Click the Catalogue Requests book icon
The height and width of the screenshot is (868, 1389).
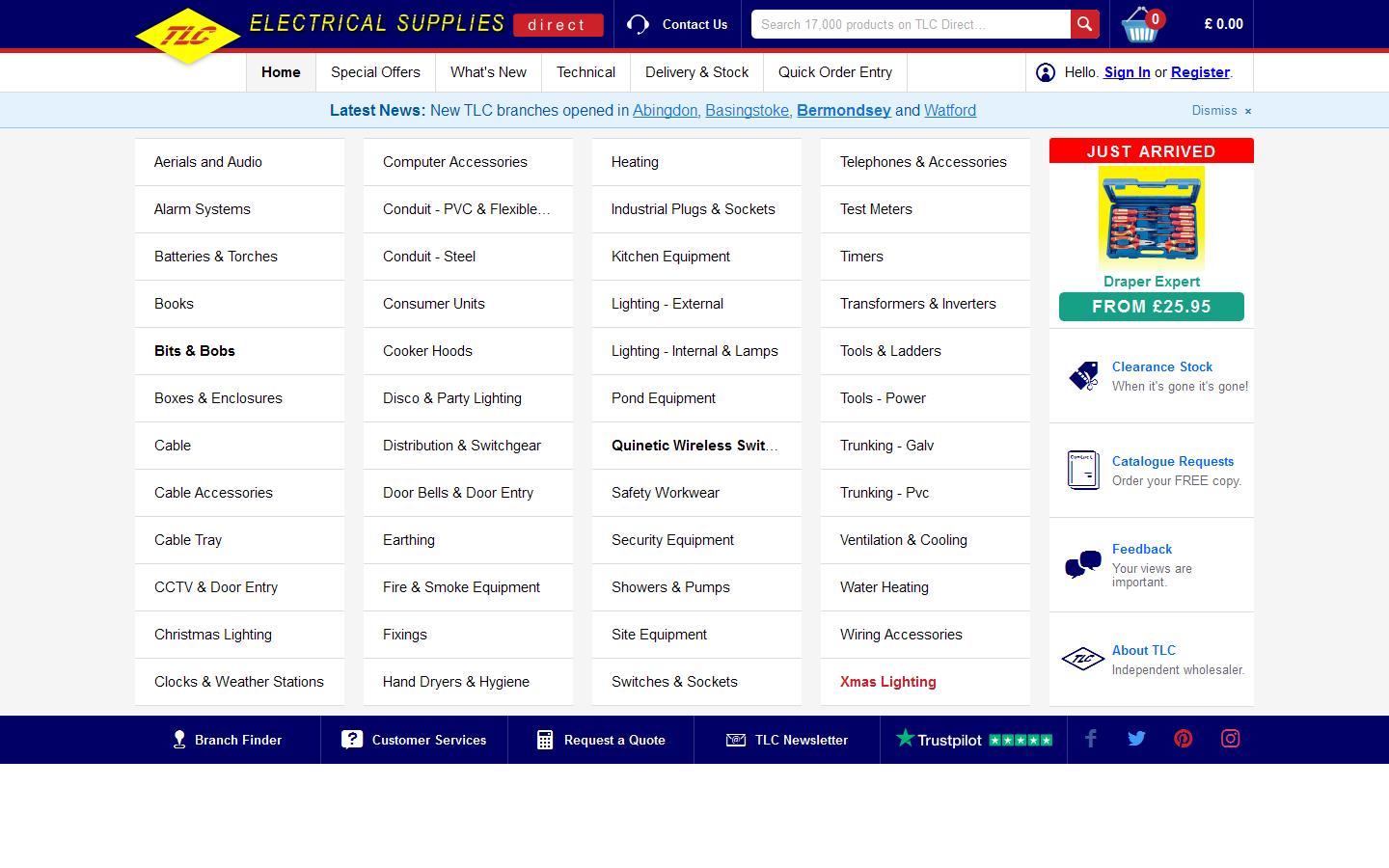click(1082, 471)
